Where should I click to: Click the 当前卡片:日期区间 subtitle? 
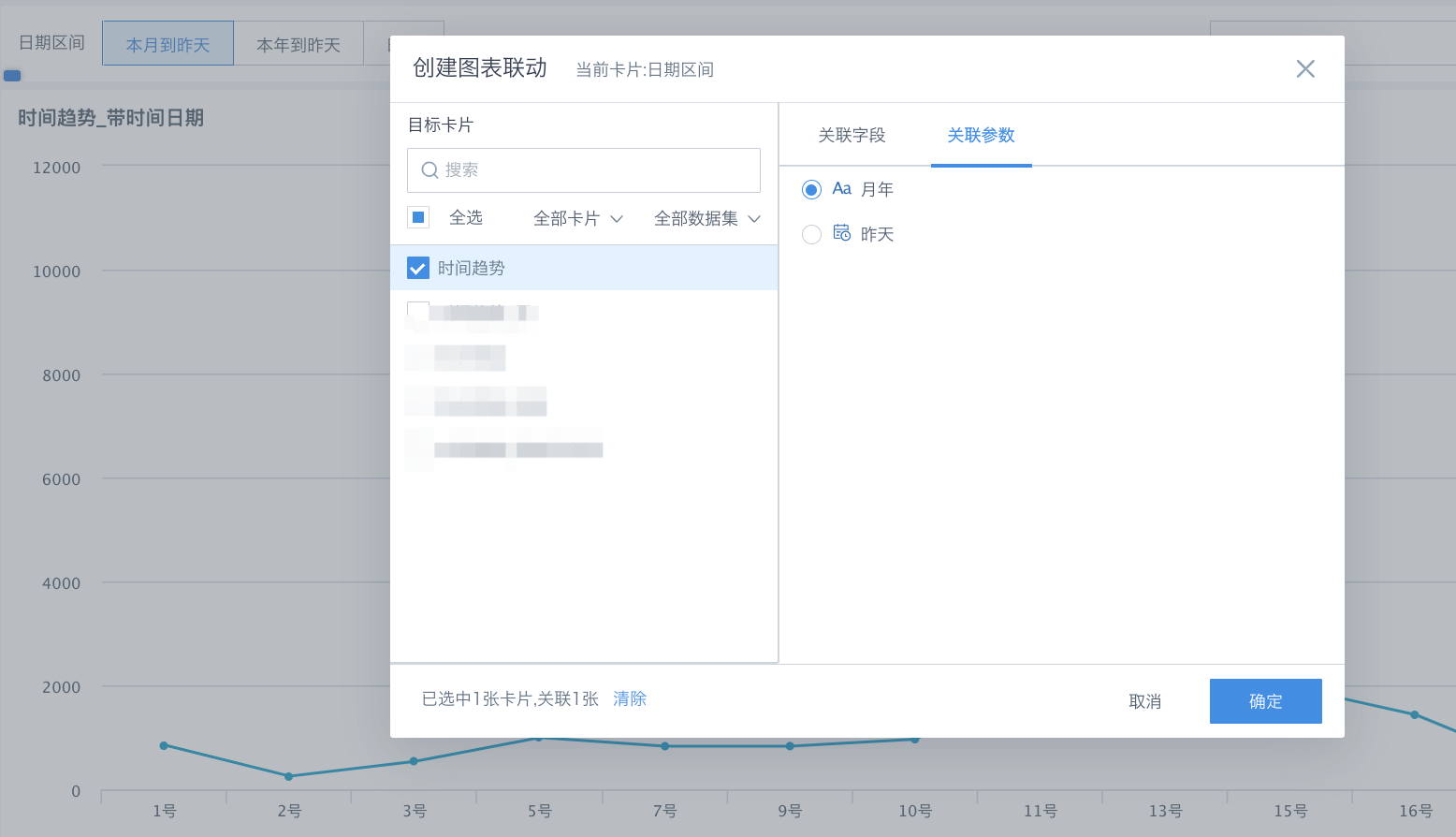(644, 70)
